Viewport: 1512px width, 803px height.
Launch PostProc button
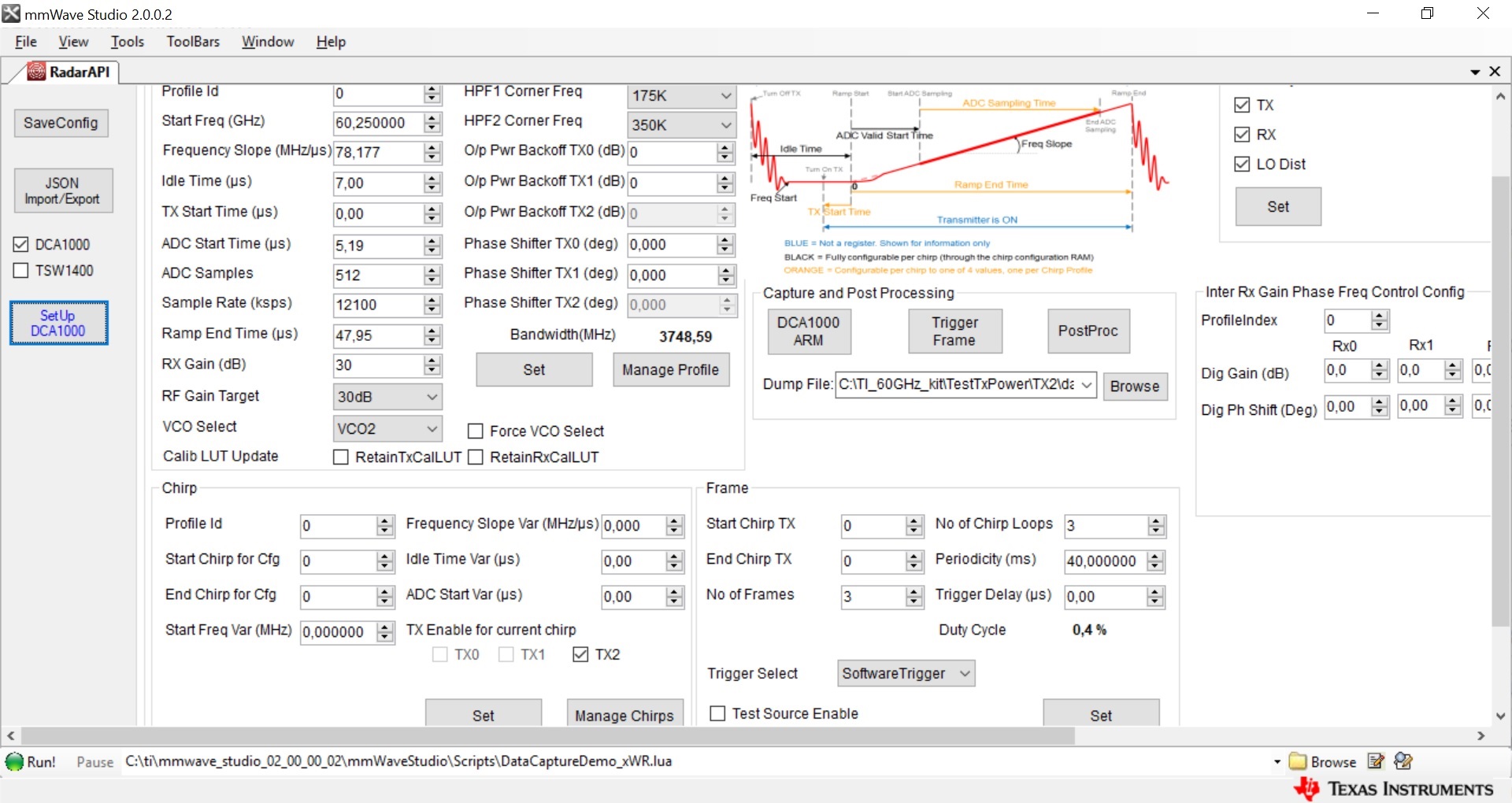[x=1088, y=331]
